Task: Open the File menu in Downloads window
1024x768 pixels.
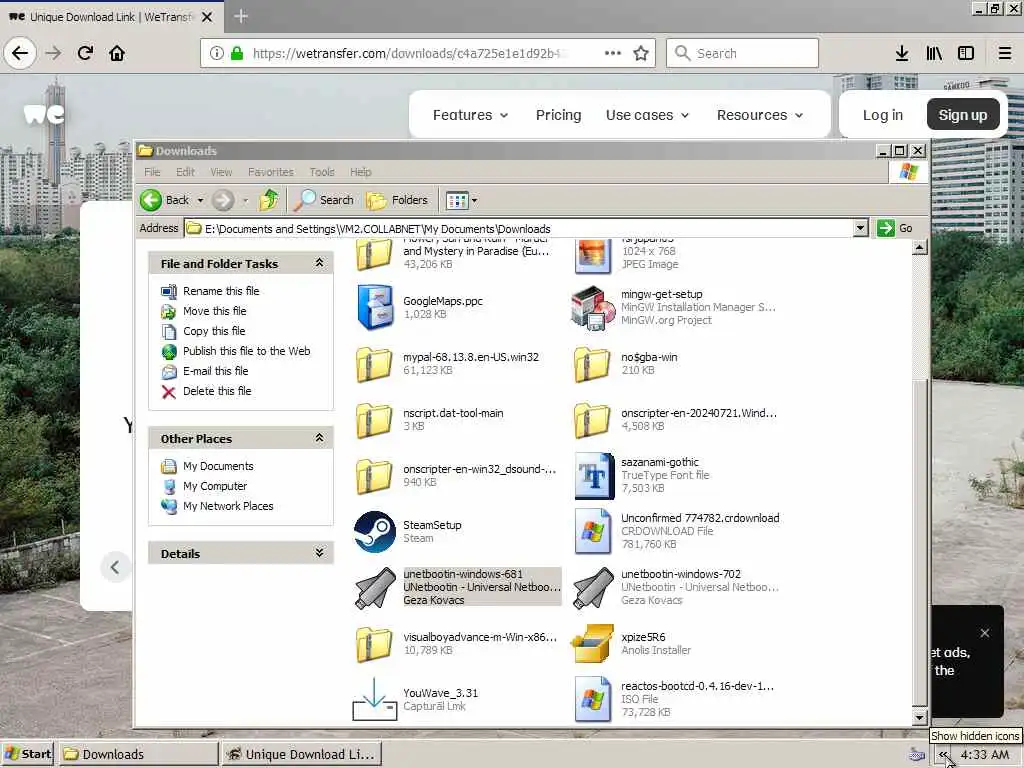Action: 152,172
